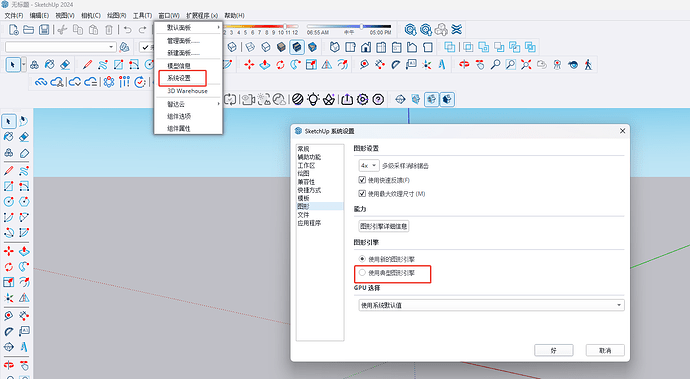Select 工作区 in preferences list
Image resolution: width=690 pixels, height=379 pixels.
click(x=306, y=166)
